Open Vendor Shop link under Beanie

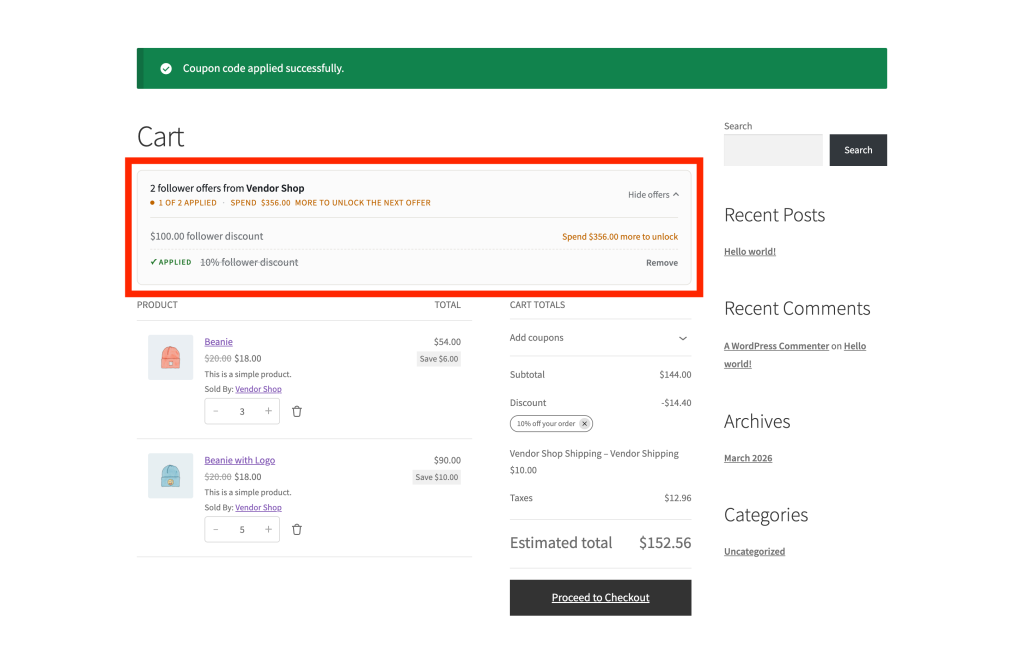[258, 389]
